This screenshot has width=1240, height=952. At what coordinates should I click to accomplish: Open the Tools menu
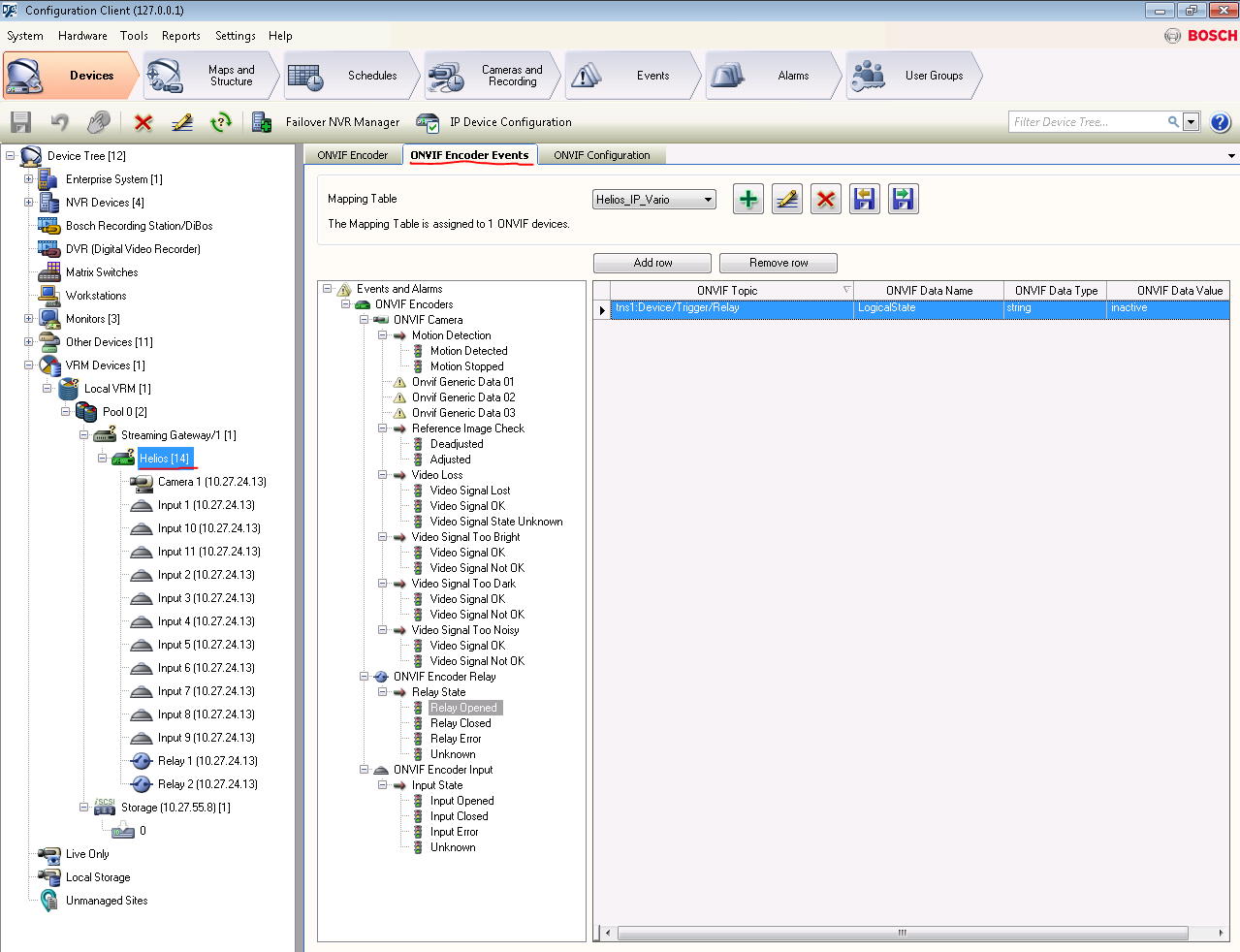click(x=134, y=36)
